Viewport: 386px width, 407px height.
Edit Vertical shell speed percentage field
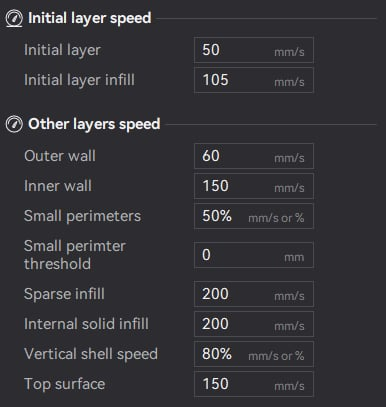point(254,354)
